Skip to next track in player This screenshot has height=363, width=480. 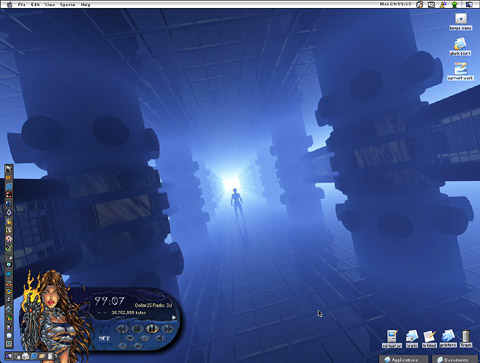[x=167, y=329]
